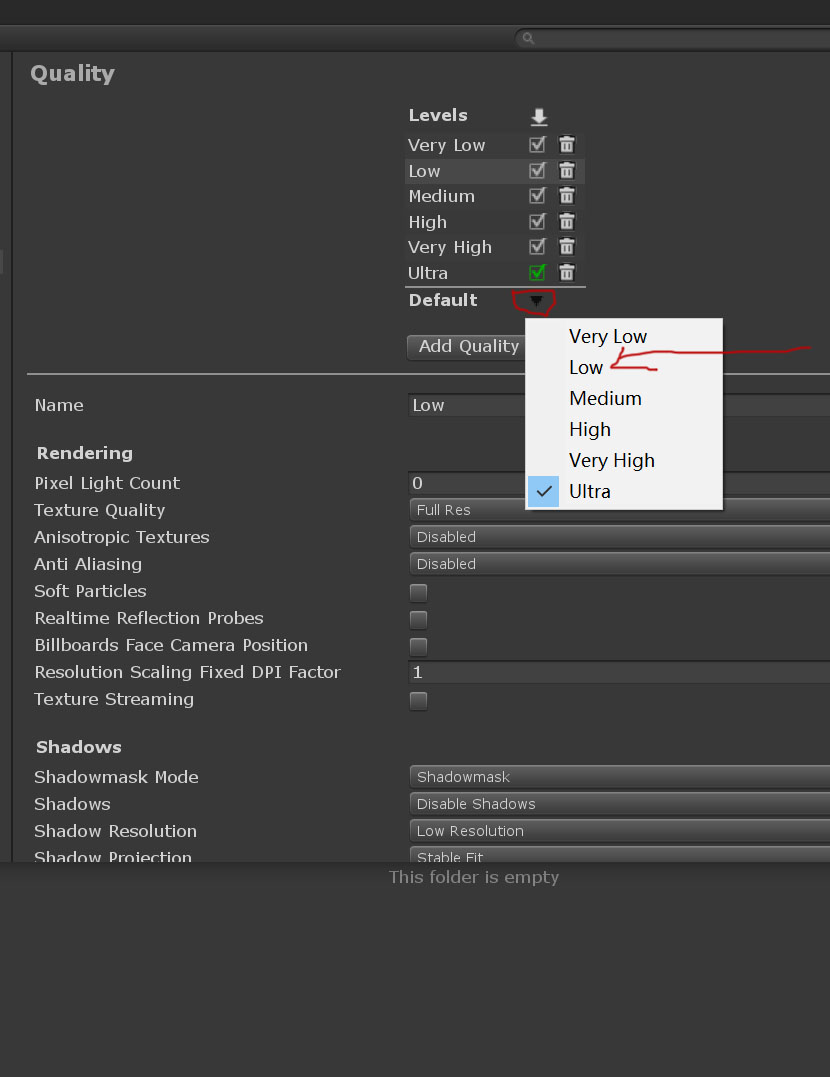The width and height of the screenshot is (830, 1077).
Task: Click trash icon for Low level
Action: pos(566,170)
